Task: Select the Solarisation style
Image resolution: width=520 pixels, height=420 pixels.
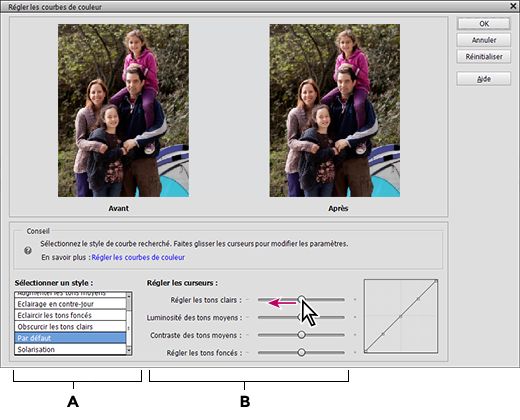Action: (x=70, y=349)
